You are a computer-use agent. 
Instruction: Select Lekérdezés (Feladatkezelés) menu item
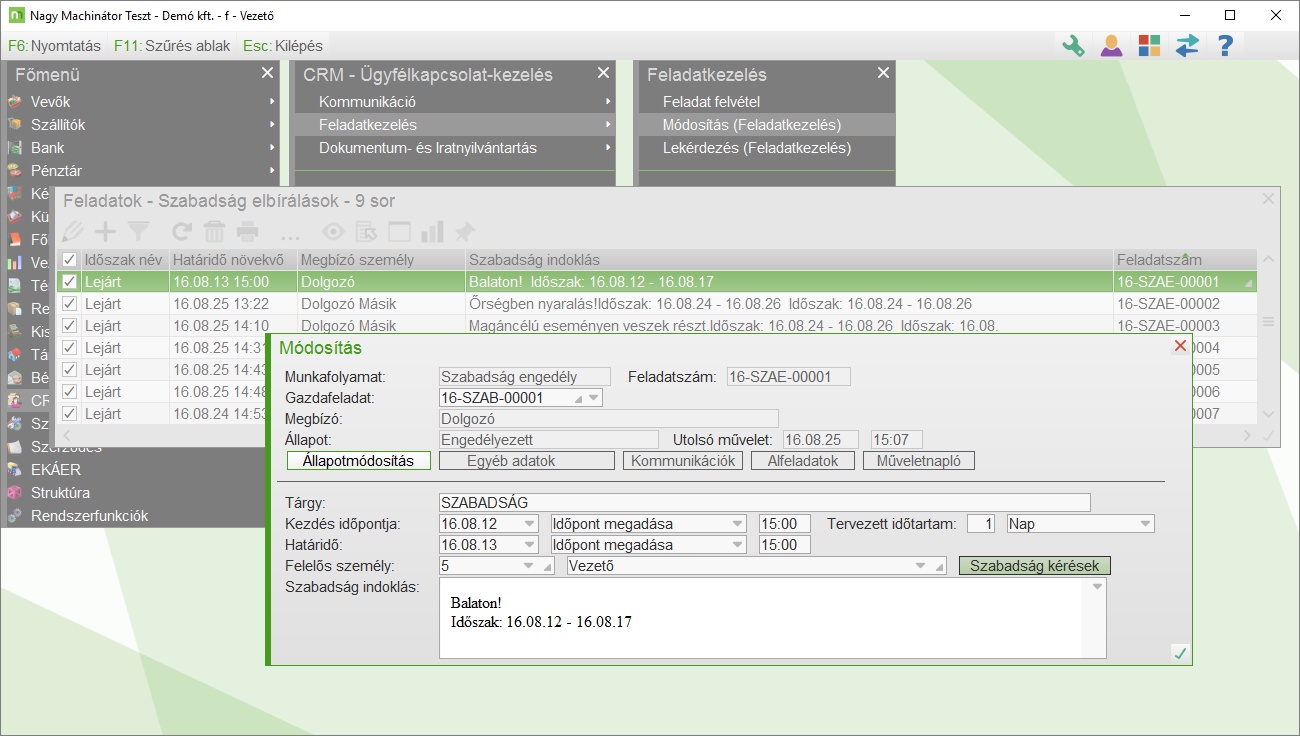(756, 148)
